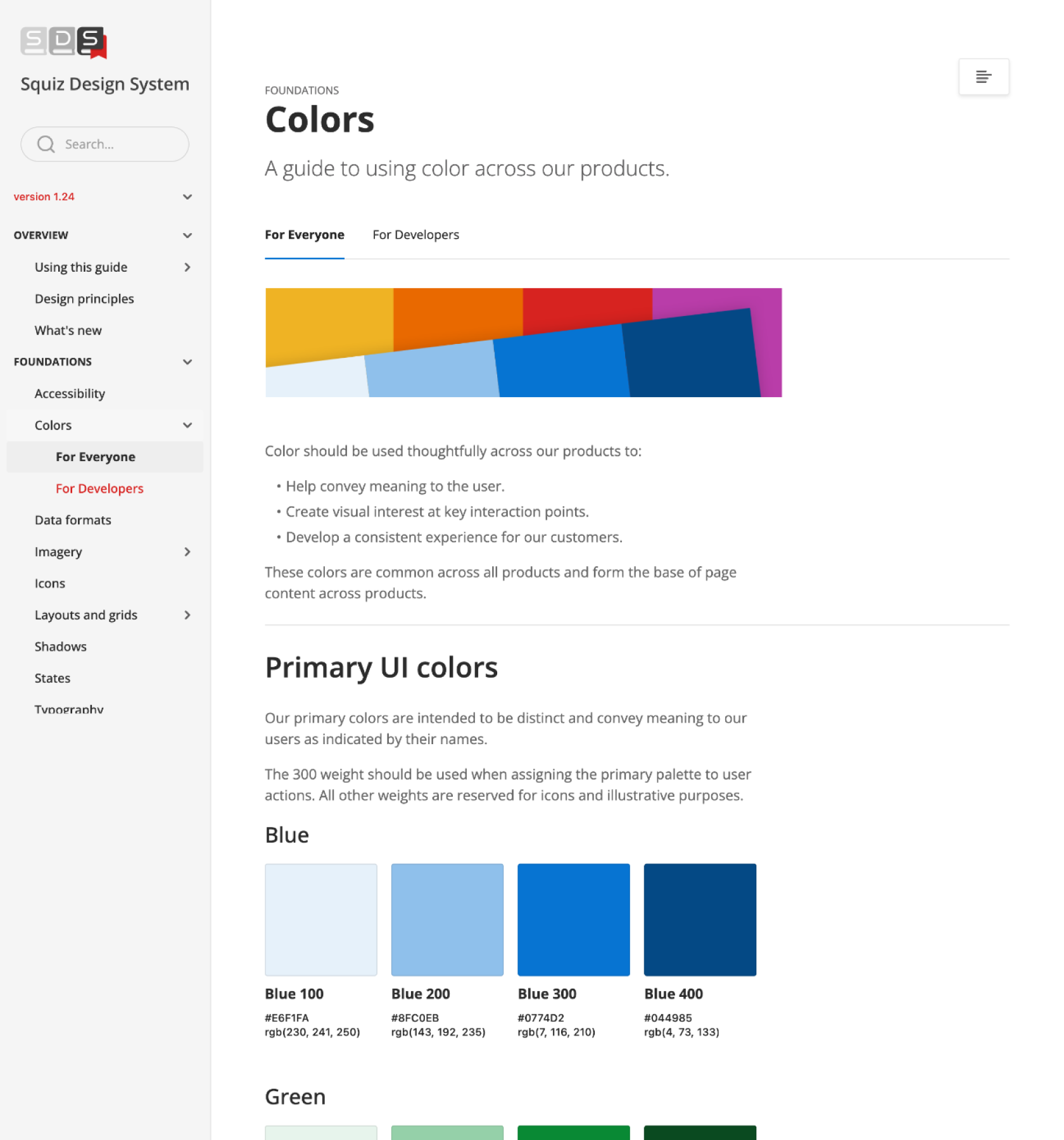Open the Typography page
The image size is (1064, 1140).
(x=69, y=709)
